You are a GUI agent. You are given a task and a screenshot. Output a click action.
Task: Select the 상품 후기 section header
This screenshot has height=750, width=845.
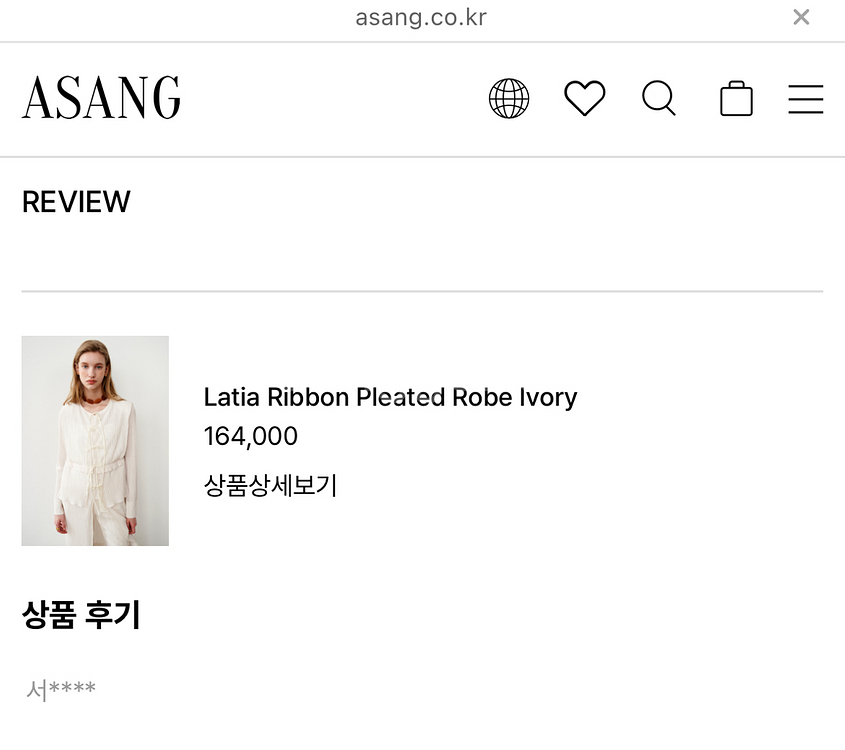click(x=81, y=617)
